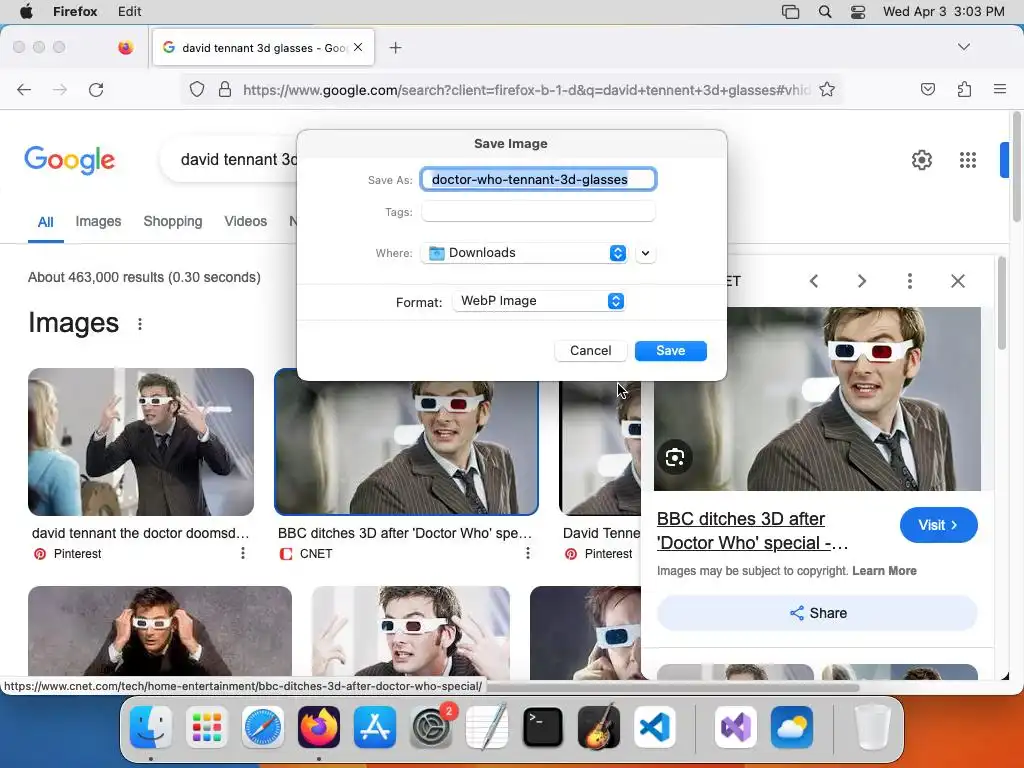Open options for the CNET result
Screen dimensions: 1024x768
pyautogui.click(x=528, y=553)
